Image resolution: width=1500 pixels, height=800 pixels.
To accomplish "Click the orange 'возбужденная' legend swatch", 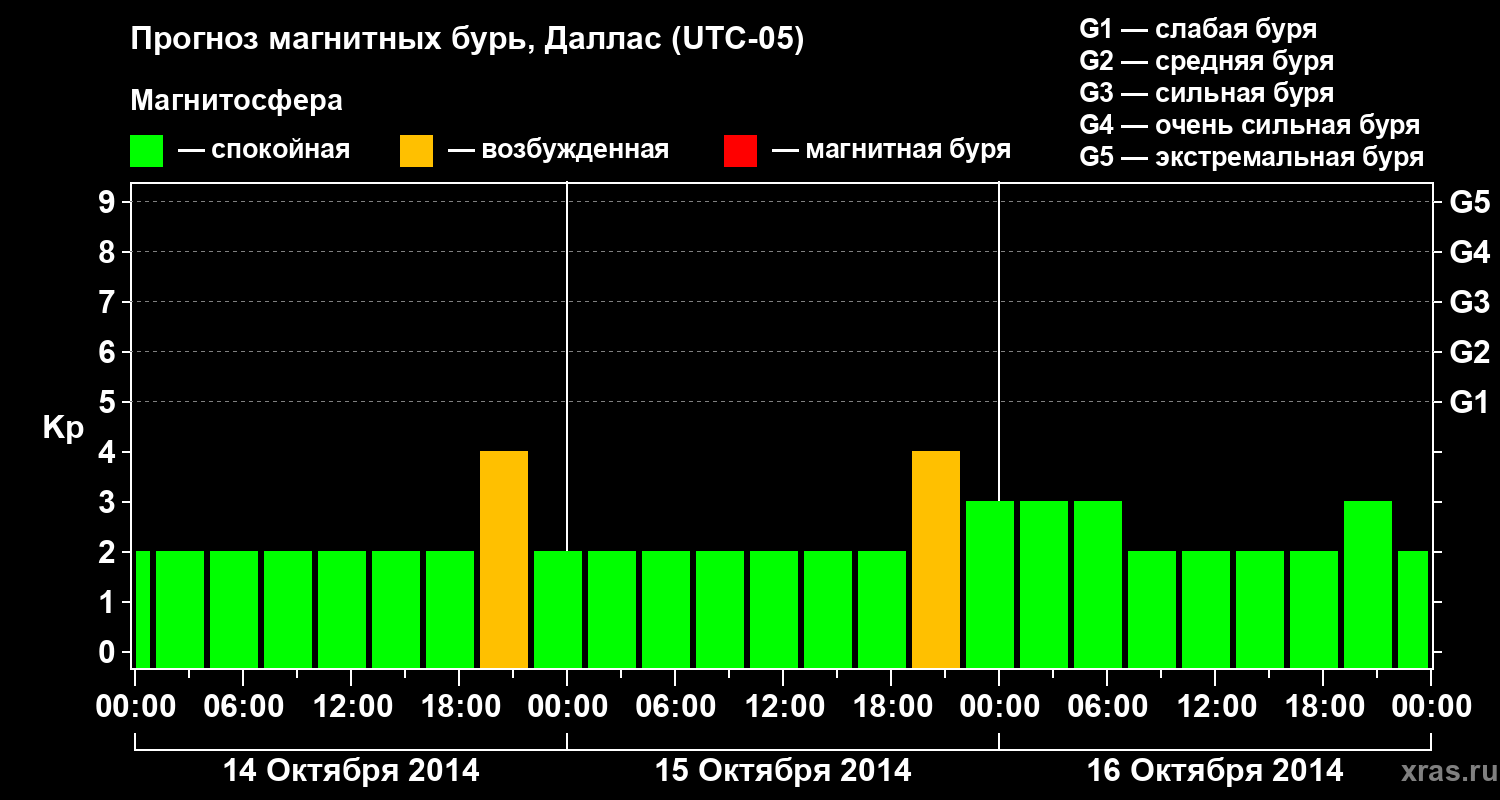I will point(417,151).
